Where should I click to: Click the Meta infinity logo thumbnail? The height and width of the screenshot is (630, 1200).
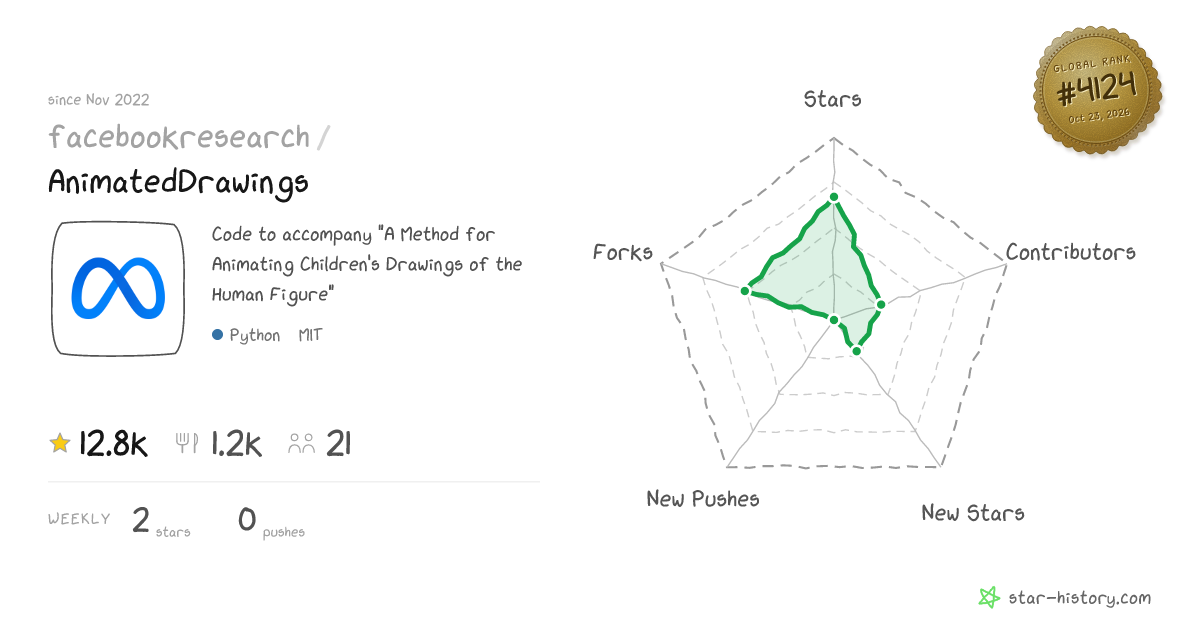(x=118, y=288)
